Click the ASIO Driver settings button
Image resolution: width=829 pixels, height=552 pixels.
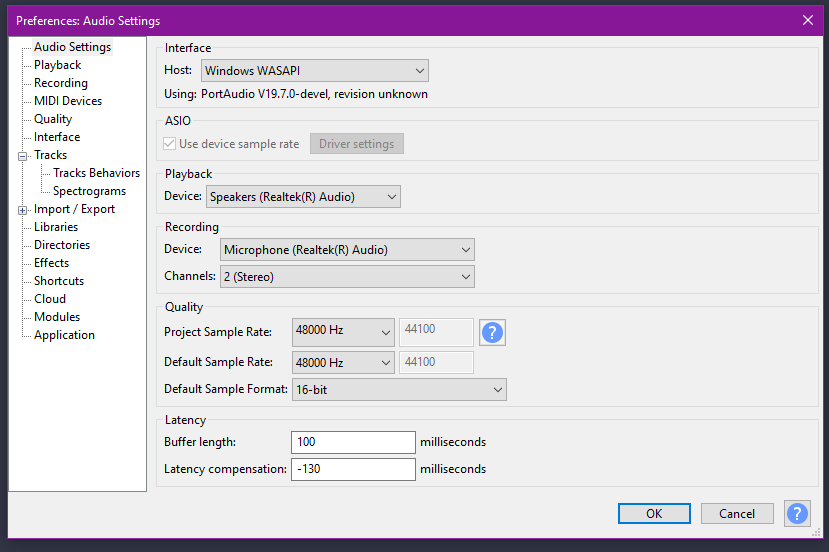(x=357, y=144)
